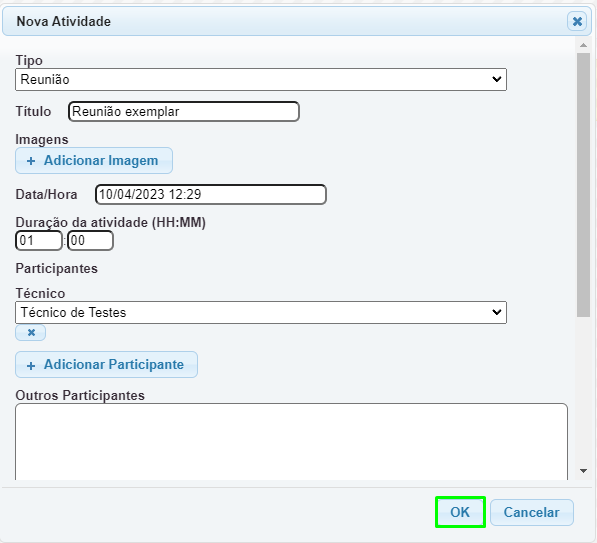This screenshot has height=543, width=597.
Task: Add an image with Adicionar Imagem
Action: 94,161
